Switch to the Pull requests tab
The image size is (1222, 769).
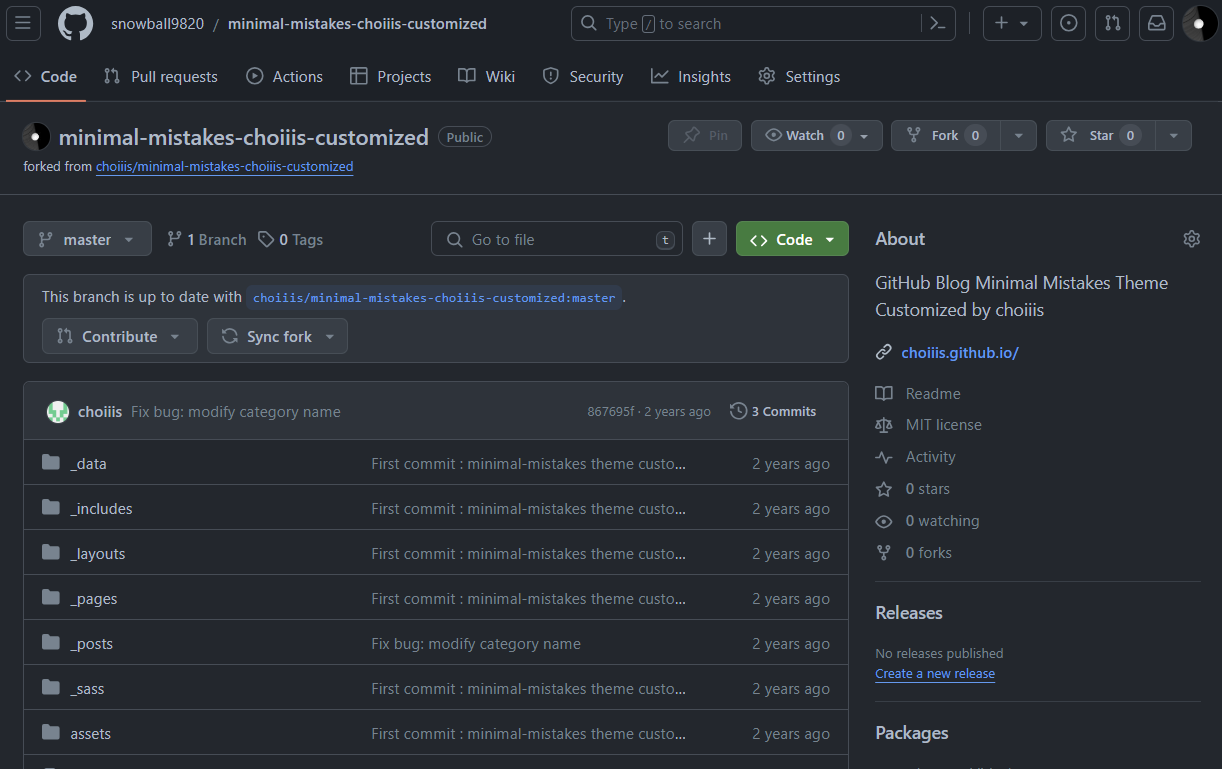[x=161, y=77]
